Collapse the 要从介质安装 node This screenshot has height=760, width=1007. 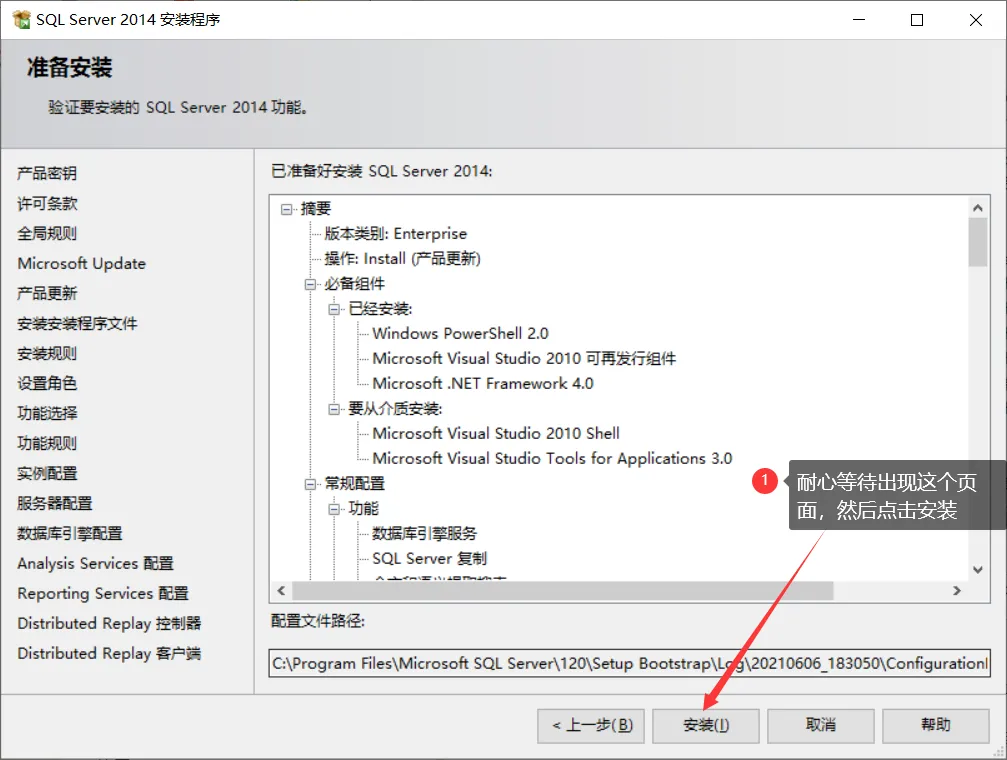(334, 409)
